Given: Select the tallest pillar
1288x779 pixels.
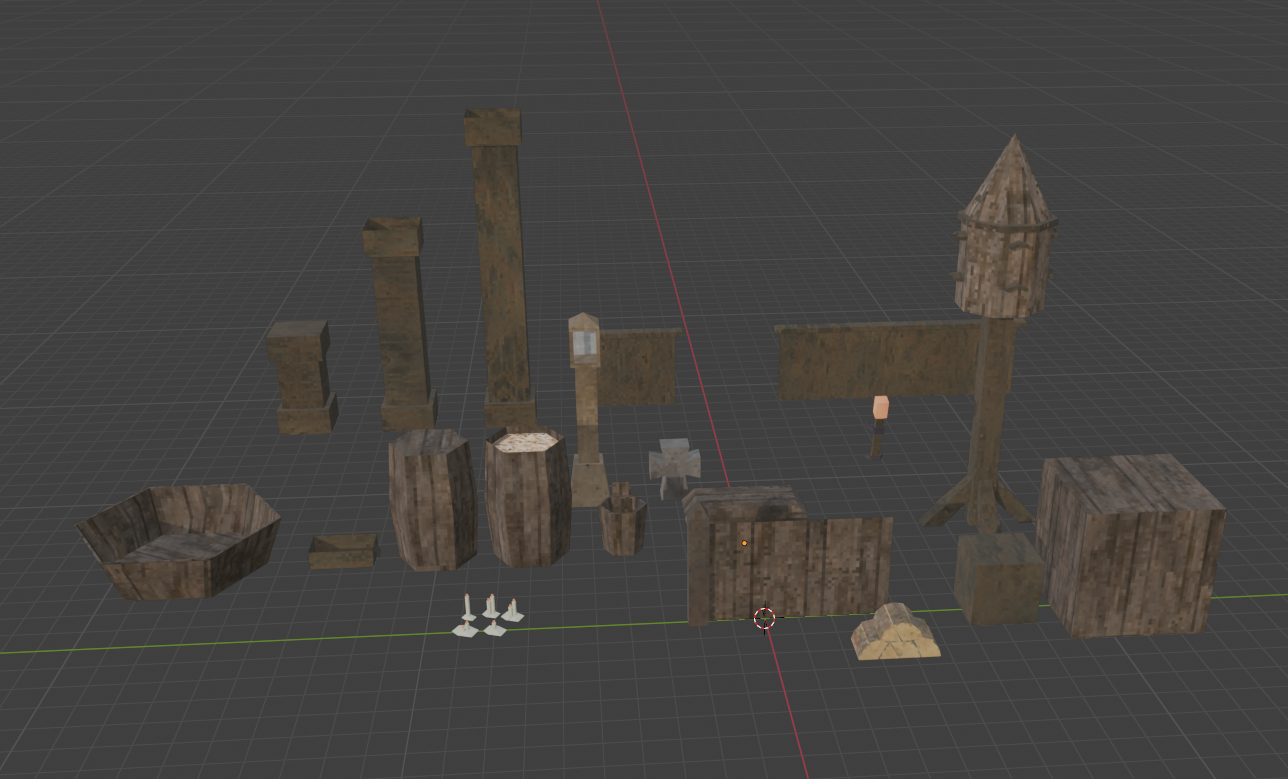Looking at the screenshot, I should (500, 268).
